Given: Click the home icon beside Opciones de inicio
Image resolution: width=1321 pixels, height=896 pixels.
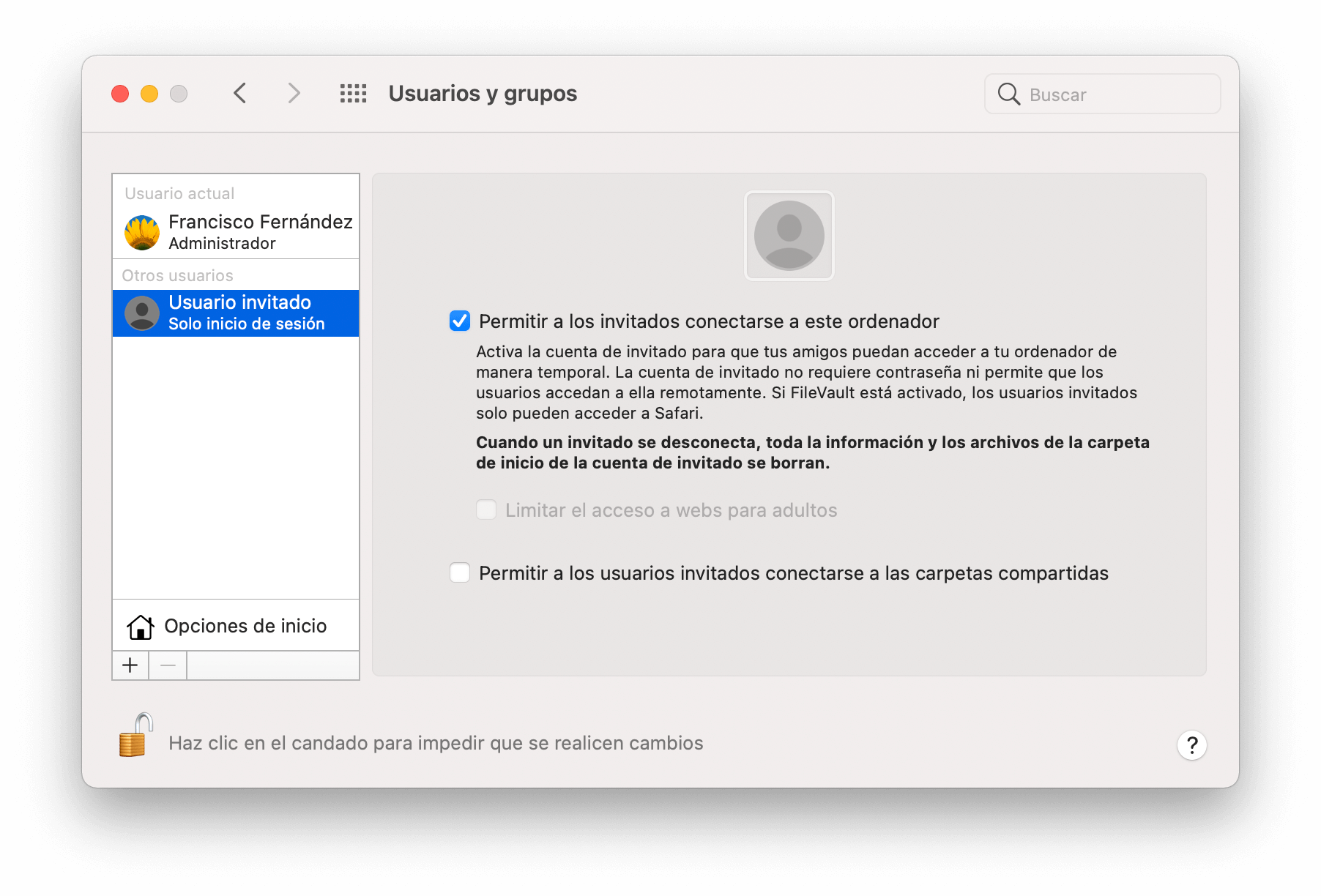Looking at the screenshot, I should click(x=141, y=626).
